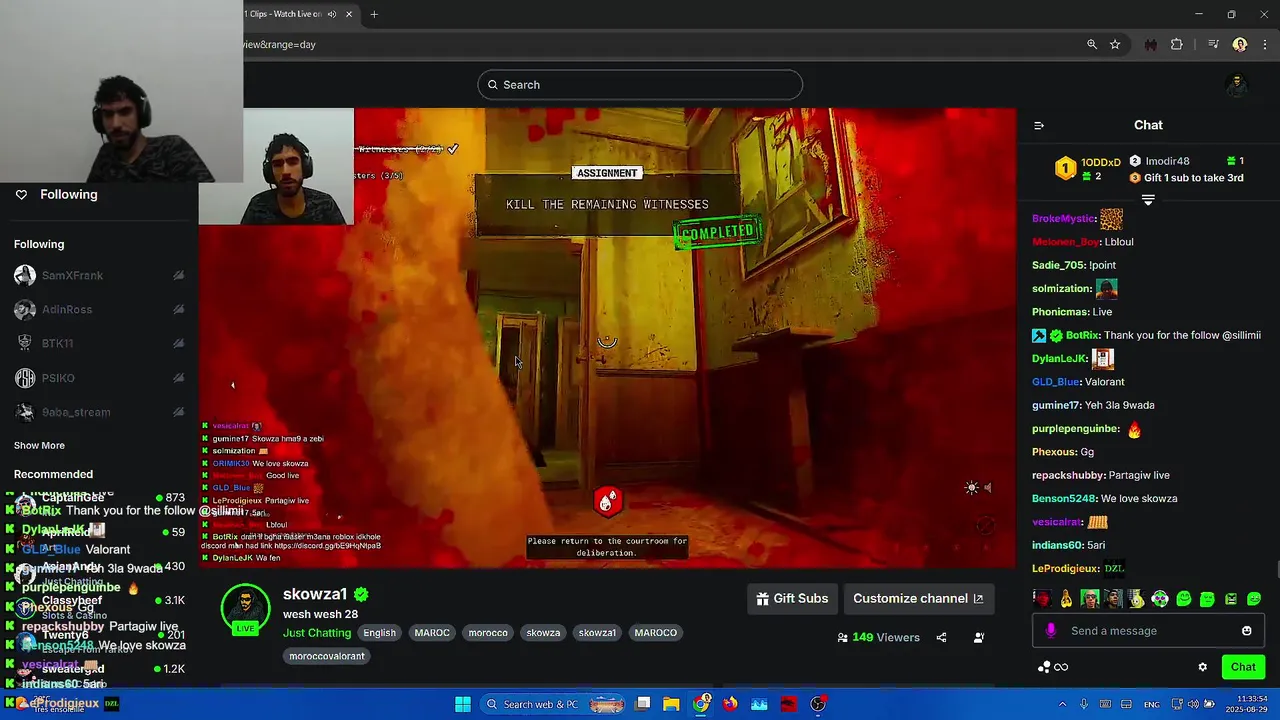The image size is (1280, 720).
Task: Click the user icon next to share
Action: (979, 638)
